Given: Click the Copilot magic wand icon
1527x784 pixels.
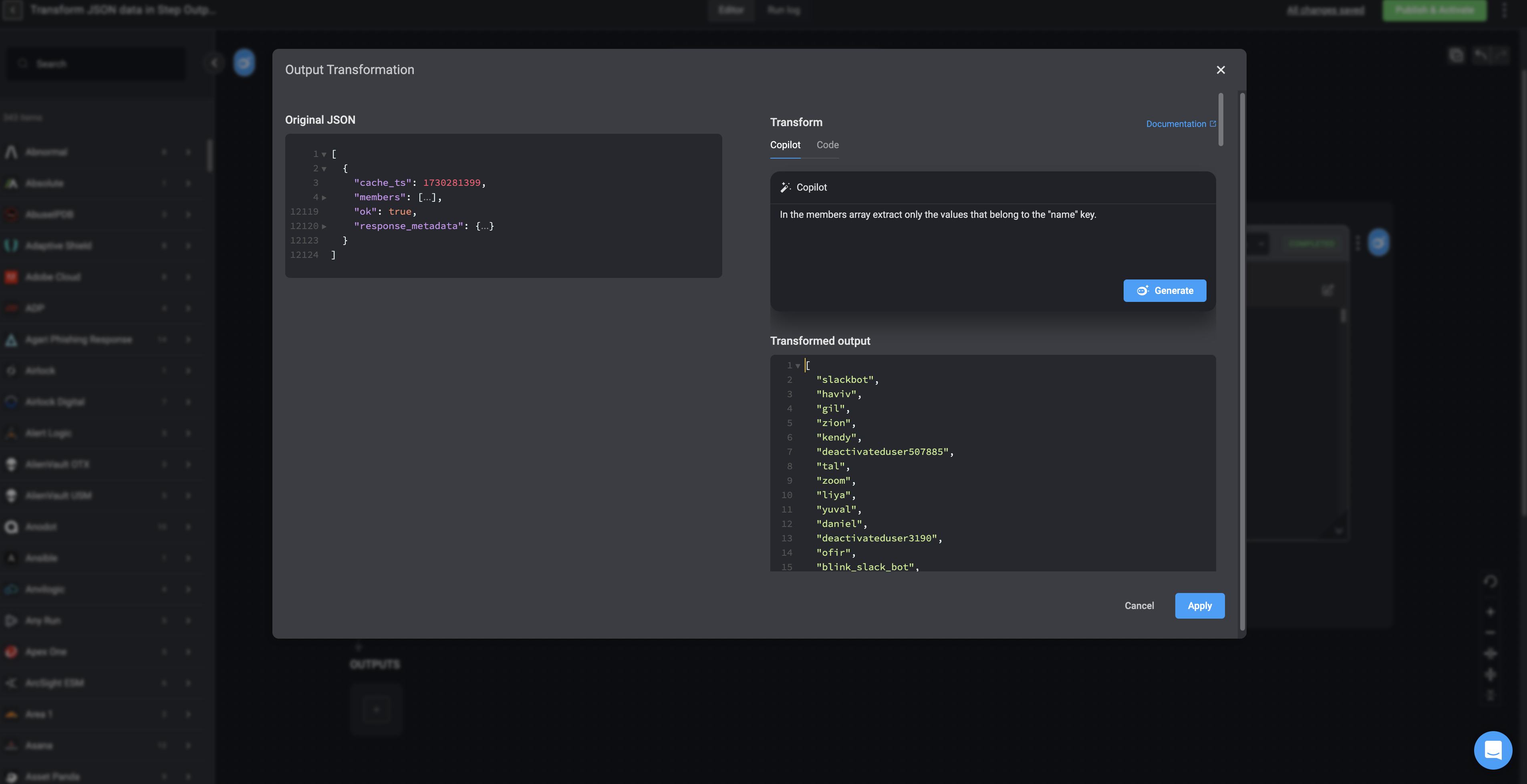Looking at the screenshot, I should click(x=786, y=187).
